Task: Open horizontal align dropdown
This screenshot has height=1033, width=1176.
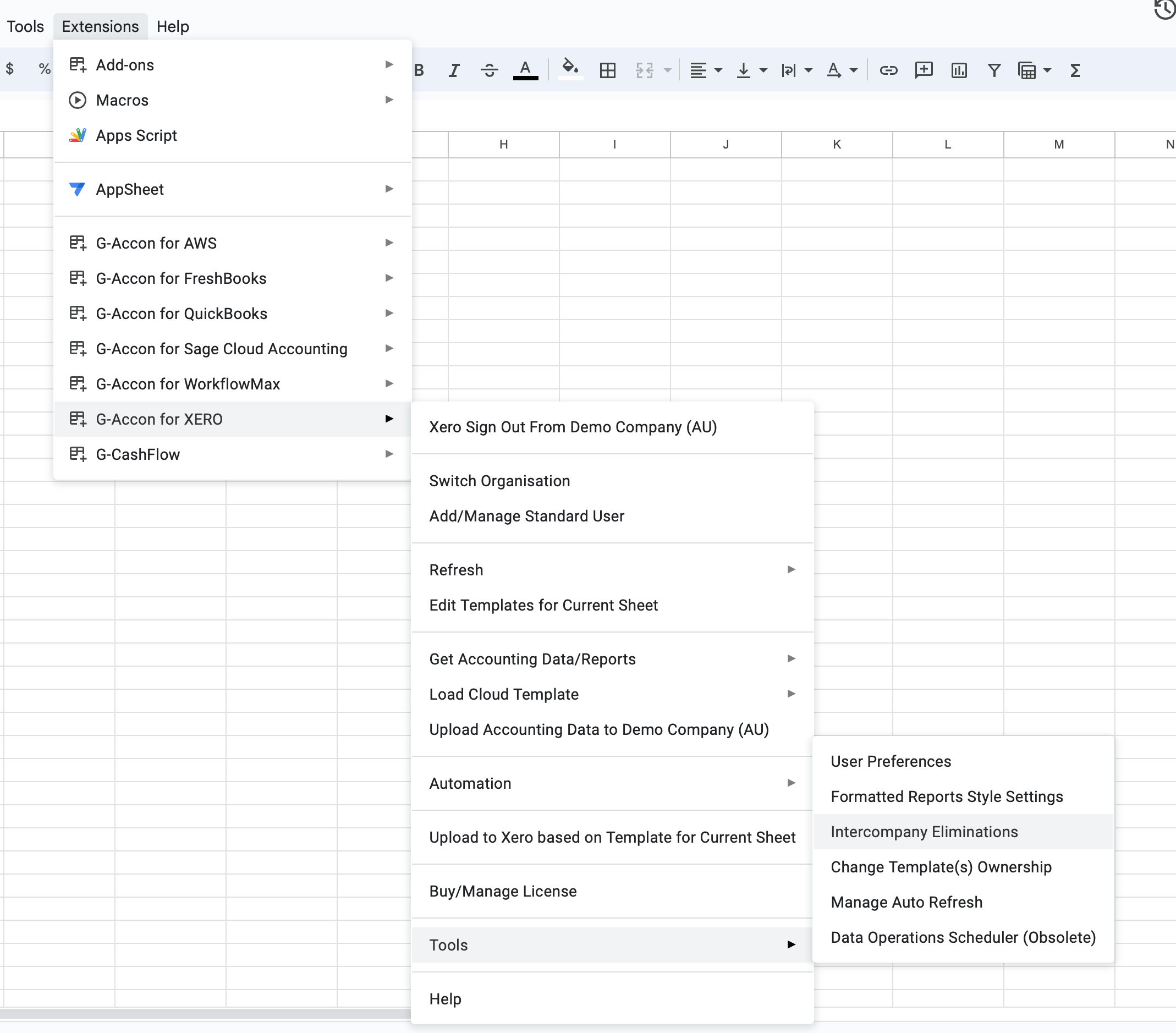Action: (x=705, y=70)
